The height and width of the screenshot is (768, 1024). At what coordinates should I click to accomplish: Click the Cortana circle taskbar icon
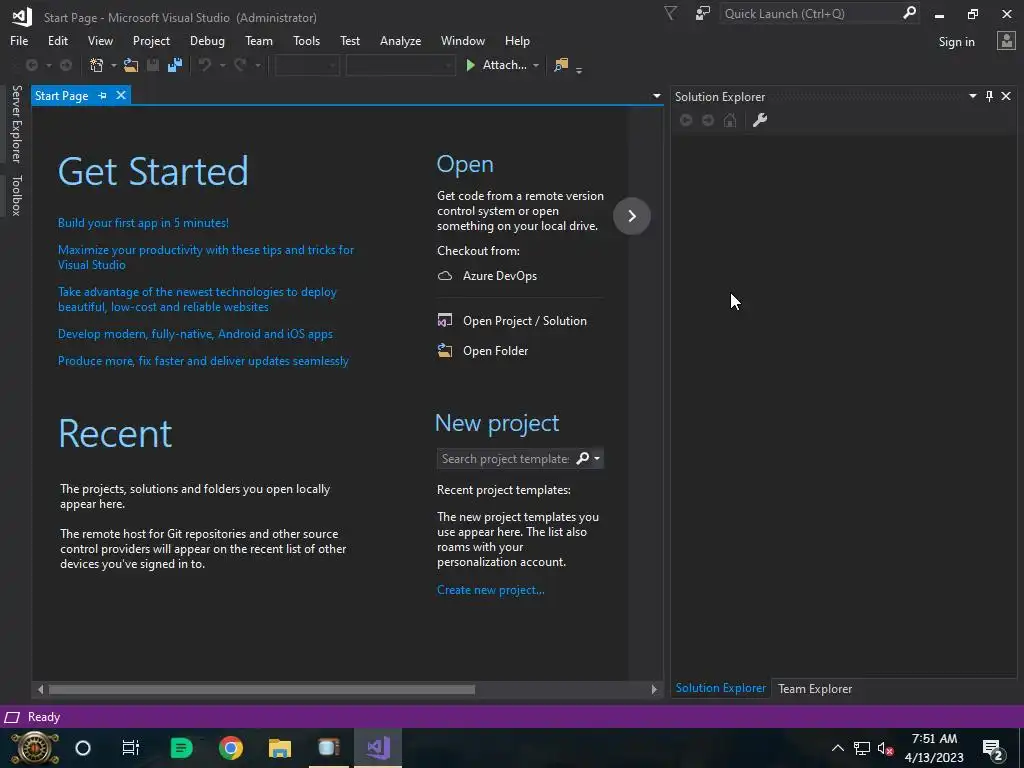83,748
